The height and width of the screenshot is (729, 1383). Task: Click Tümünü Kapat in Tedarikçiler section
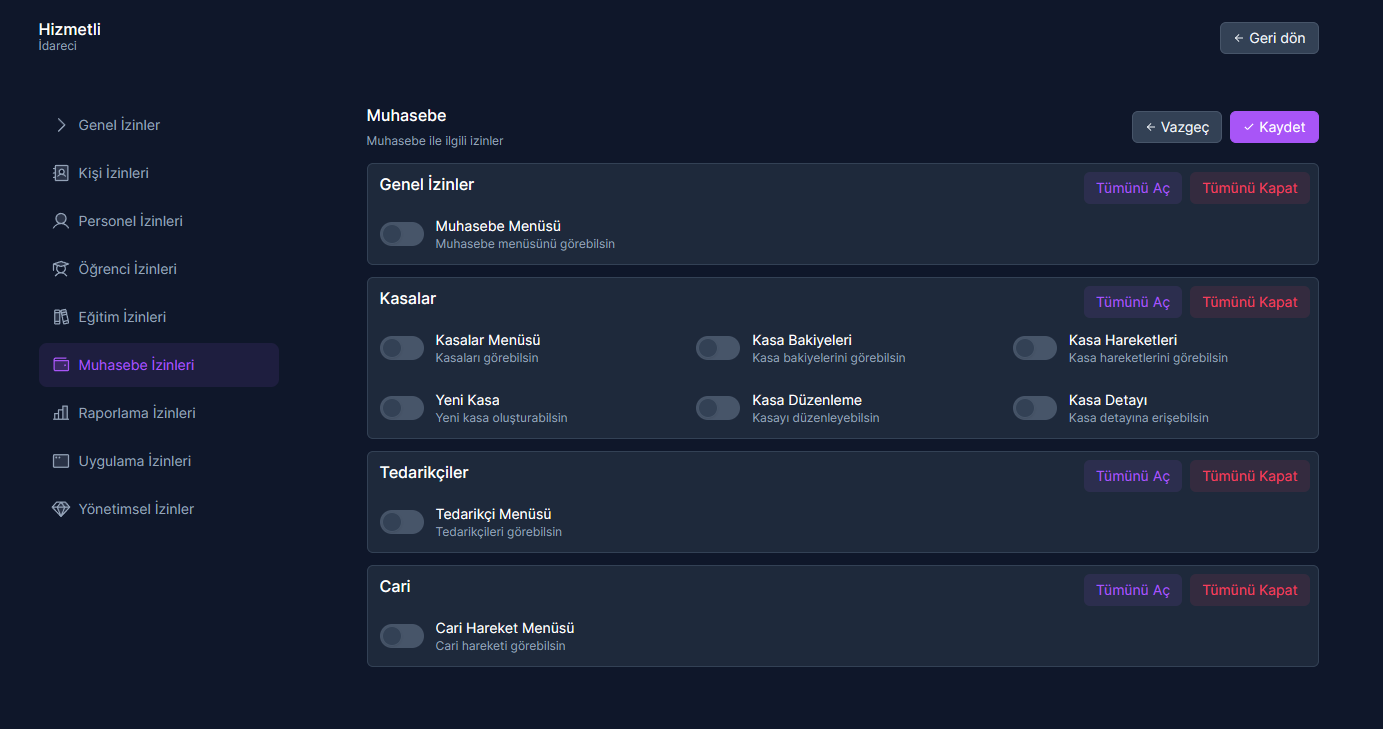(x=1250, y=476)
